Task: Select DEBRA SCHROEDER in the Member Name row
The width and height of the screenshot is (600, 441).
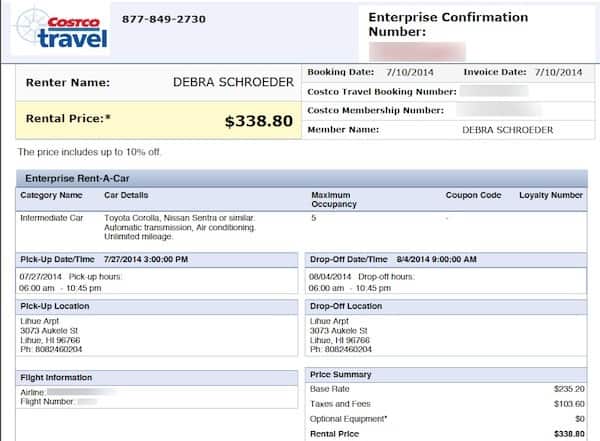Action: (508, 130)
